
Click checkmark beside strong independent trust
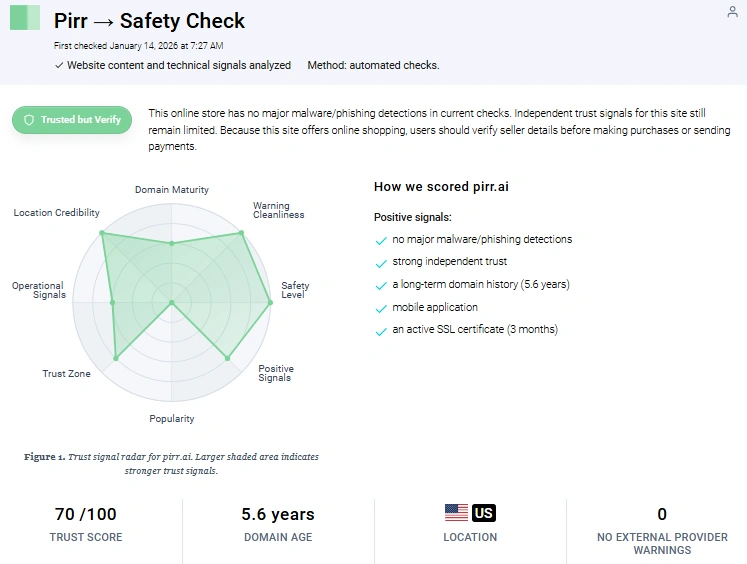pyautogui.click(x=381, y=263)
